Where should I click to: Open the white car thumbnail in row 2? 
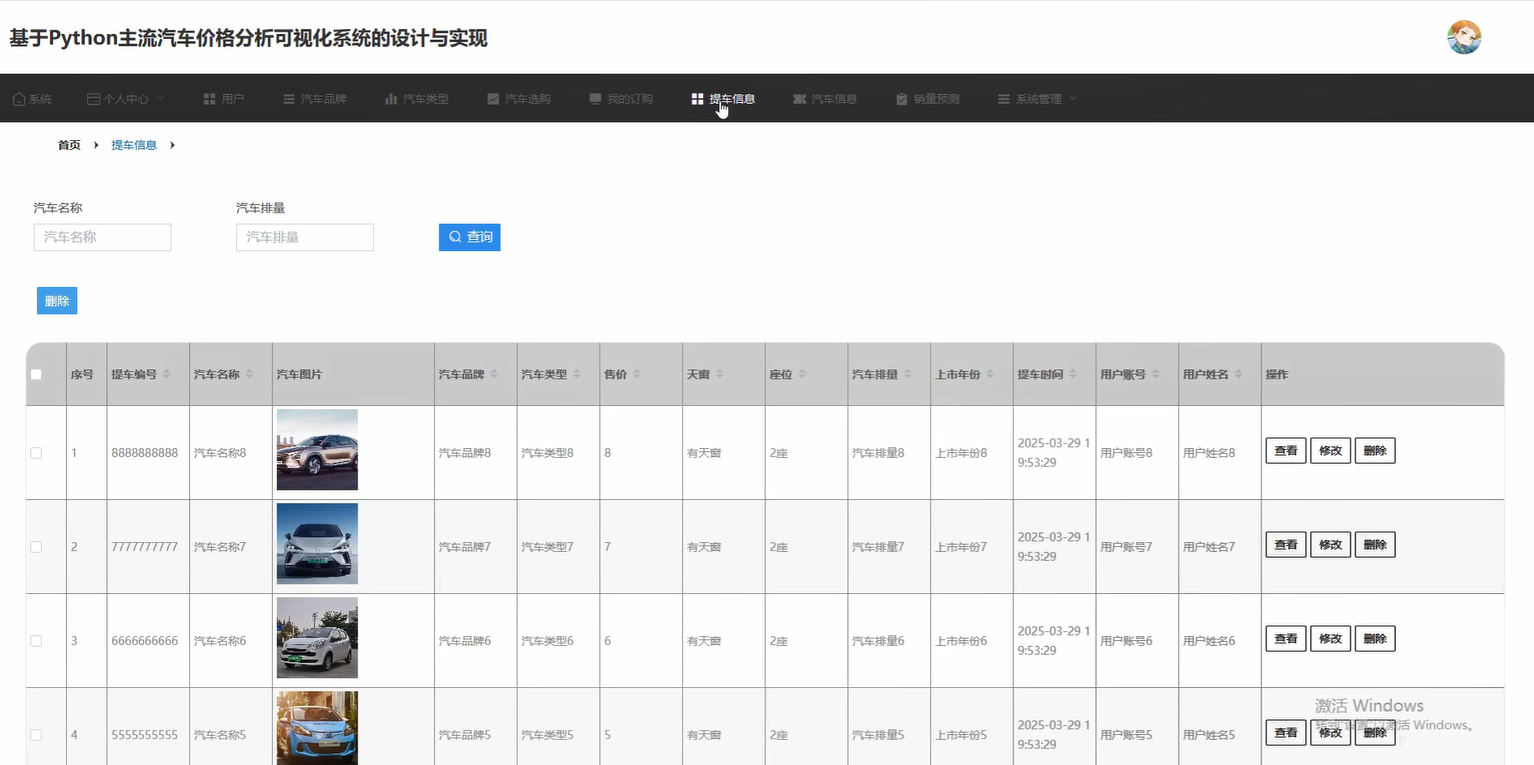click(x=317, y=544)
